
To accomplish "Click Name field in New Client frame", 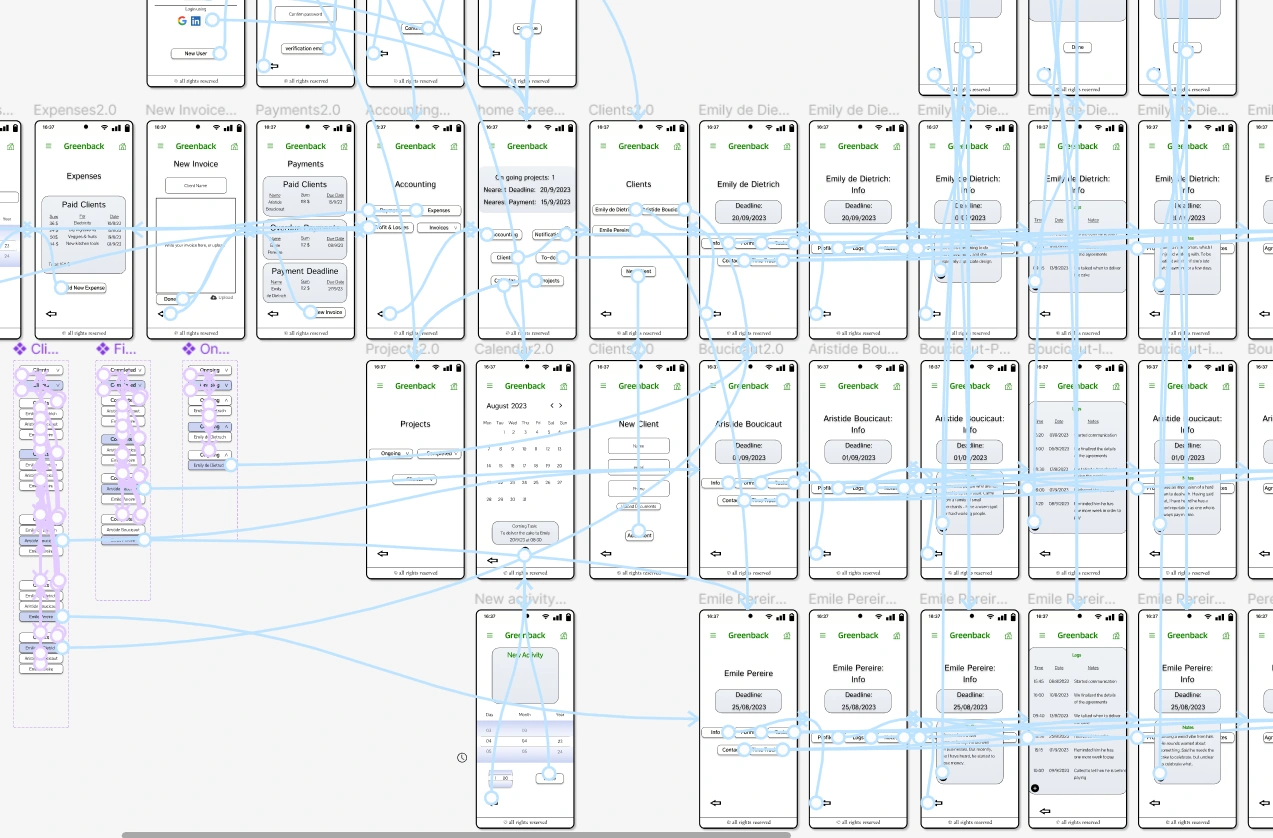I will 638,447.
